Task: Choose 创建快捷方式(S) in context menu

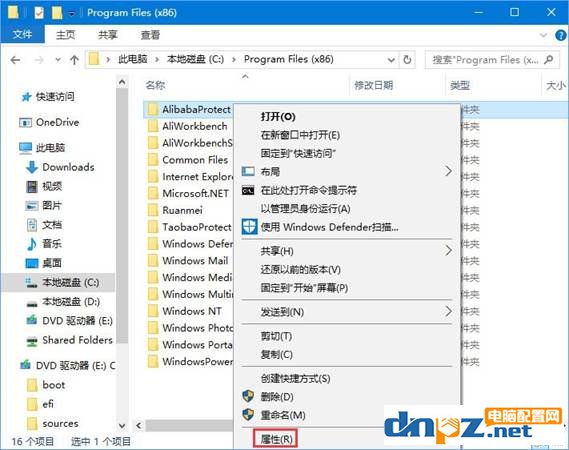Action: (295, 379)
